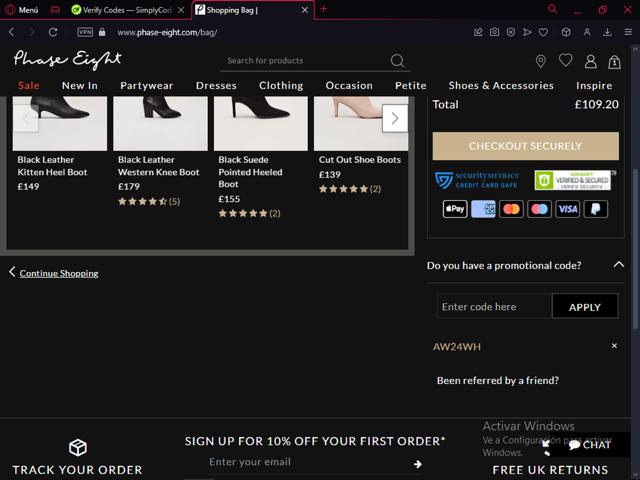The width and height of the screenshot is (640, 480).
Task: Open the New In menu
Action: click(x=80, y=86)
